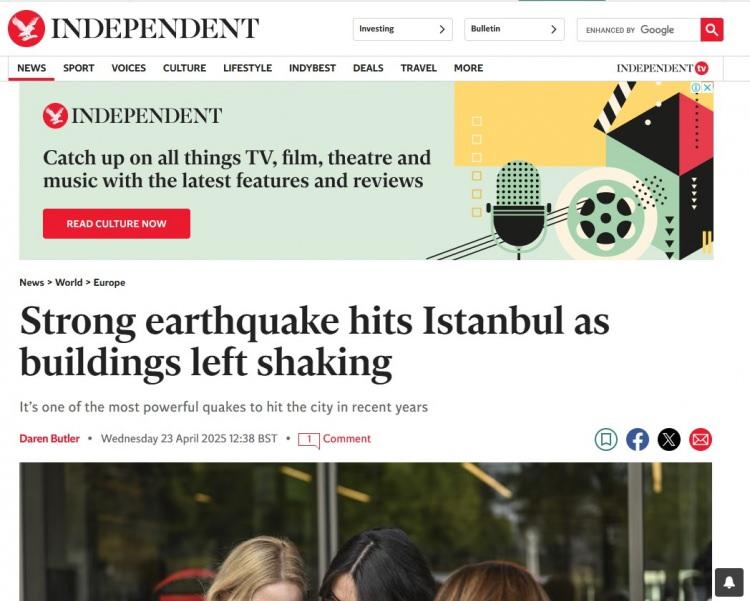Open the comment bubble count icon

[309, 440]
